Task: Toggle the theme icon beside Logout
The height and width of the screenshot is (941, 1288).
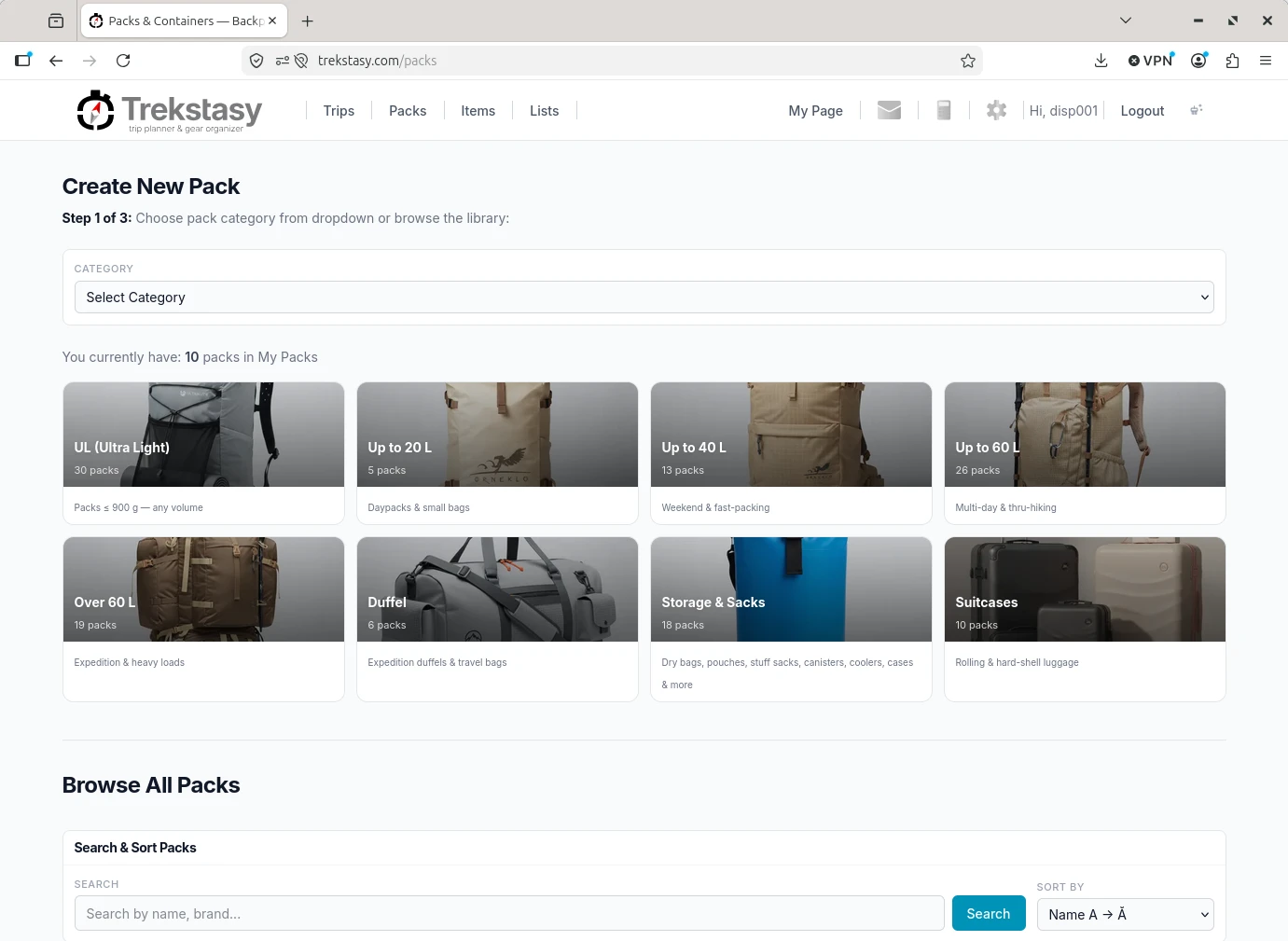Action: pos(1197,110)
